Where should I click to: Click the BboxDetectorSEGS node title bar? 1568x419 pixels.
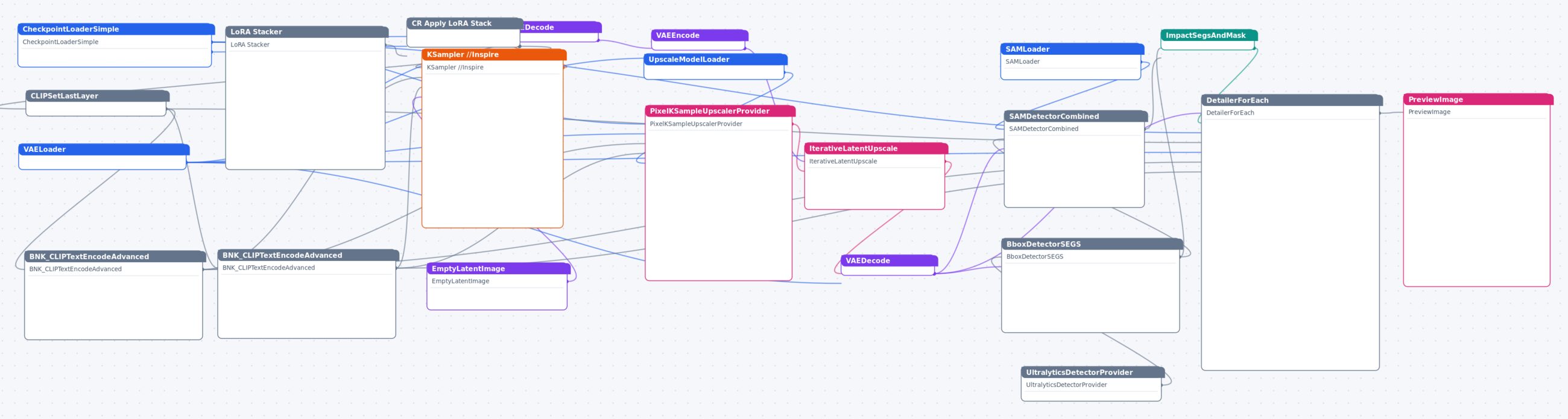coord(1092,245)
